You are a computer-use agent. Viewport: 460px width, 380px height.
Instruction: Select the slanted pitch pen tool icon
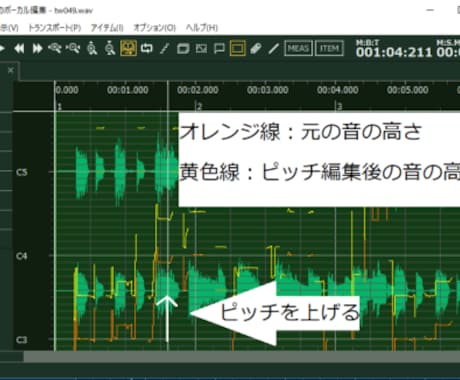[164, 49]
